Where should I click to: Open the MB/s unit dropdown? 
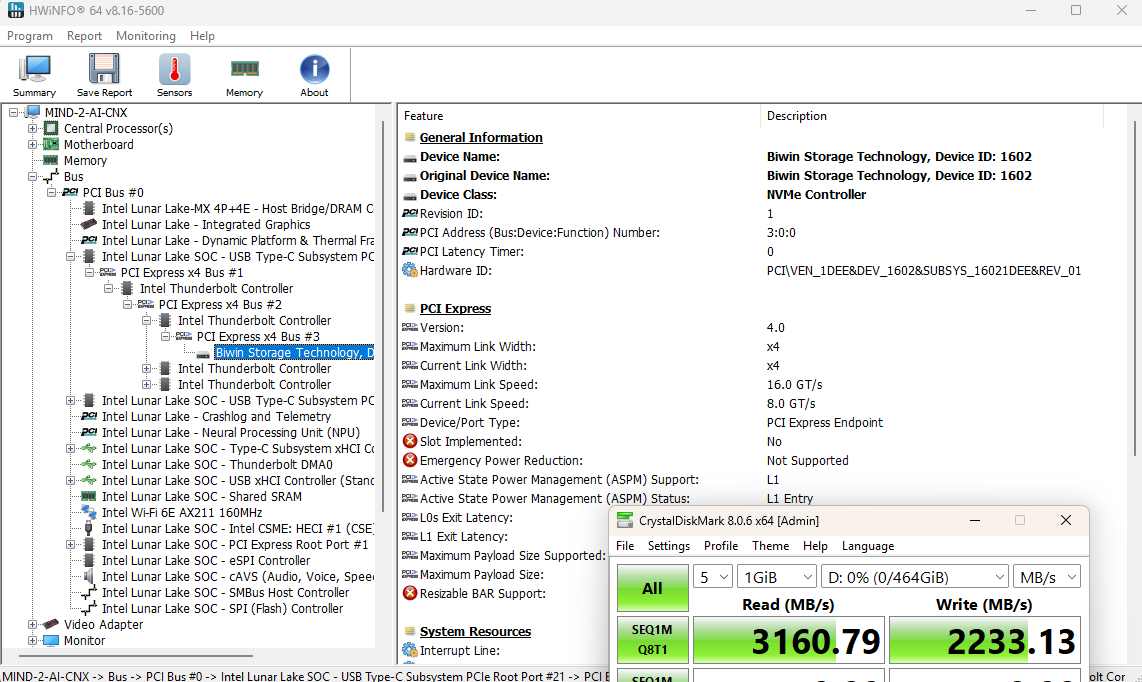(1047, 577)
